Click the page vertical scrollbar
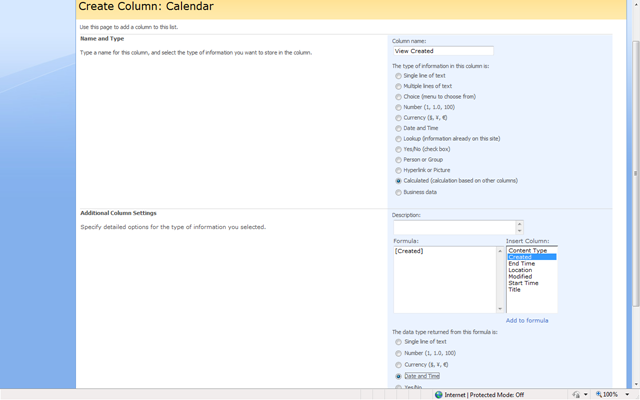 pyautogui.click(x=636, y=173)
